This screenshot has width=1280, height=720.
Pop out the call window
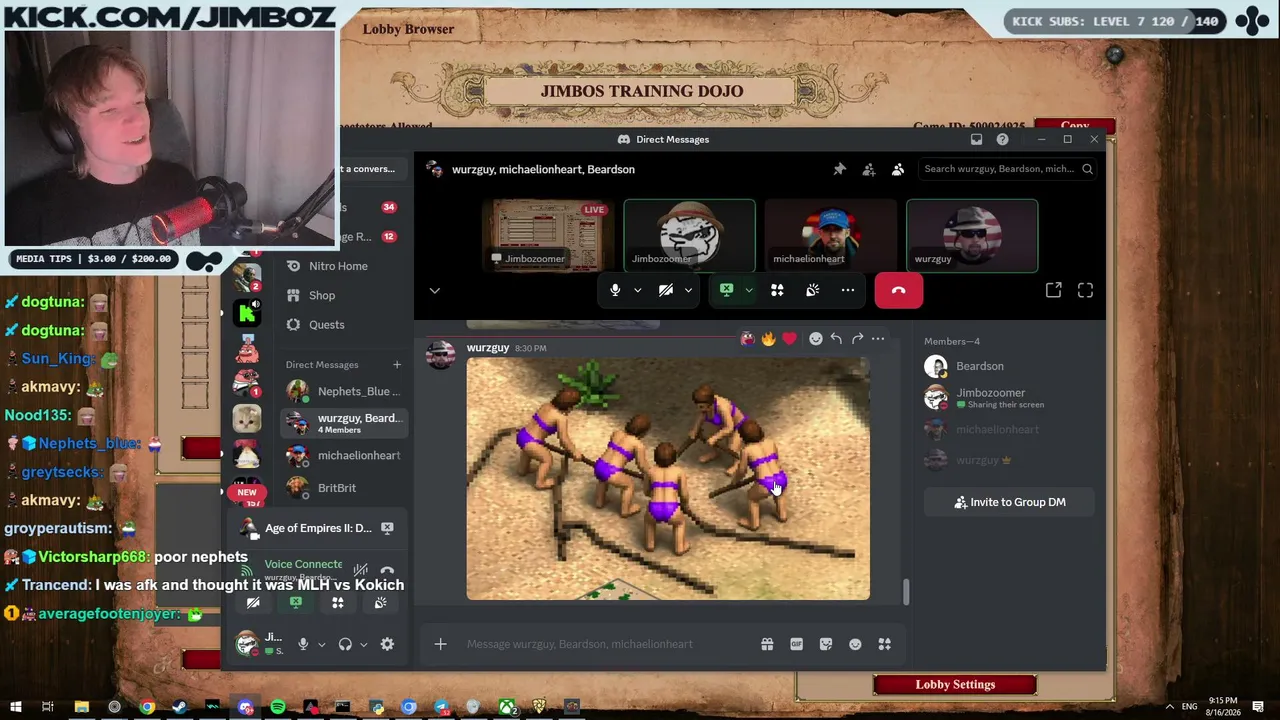click(x=1053, y=290)
